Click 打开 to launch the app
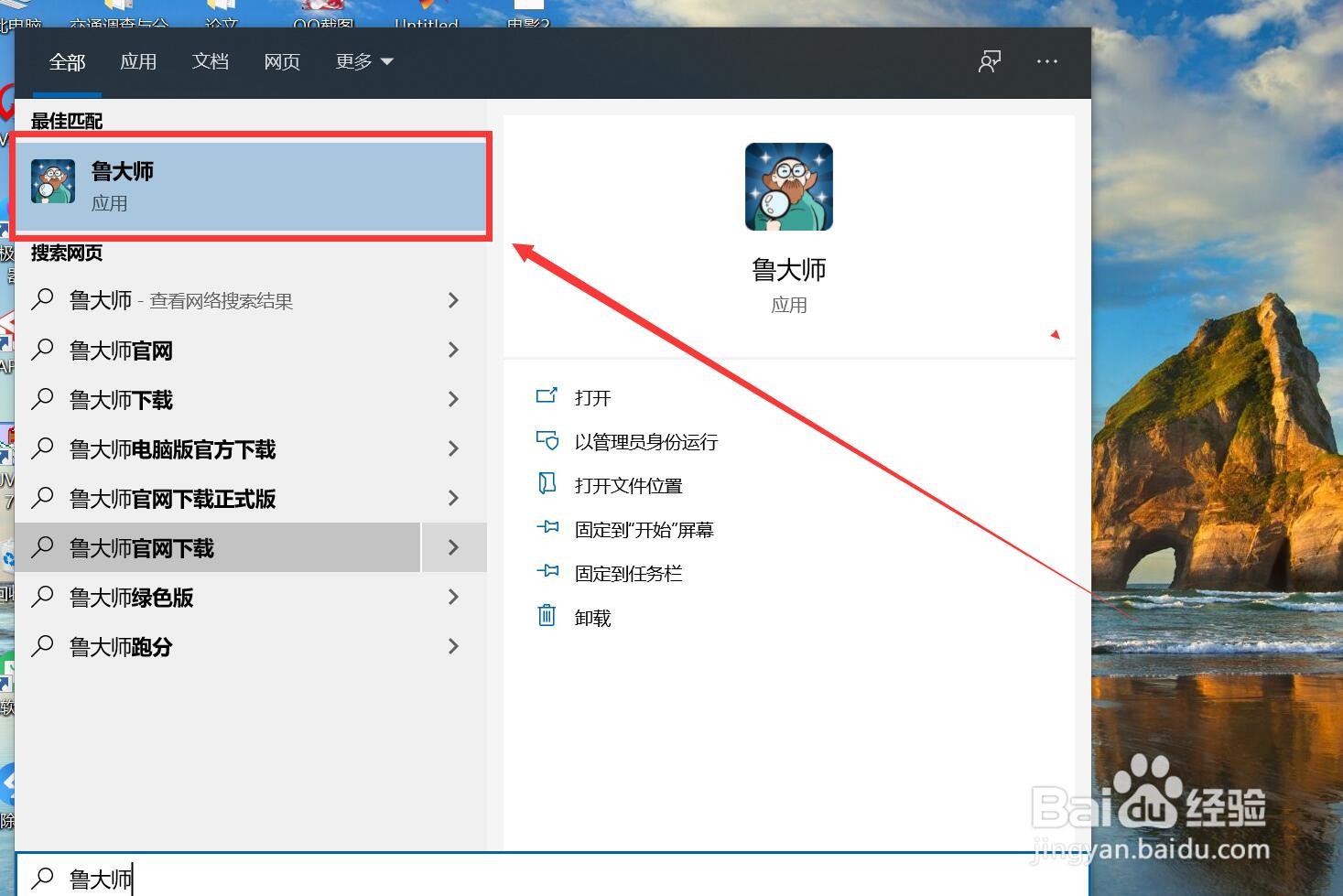1343x896 pixels. click(x=592, y=397)
